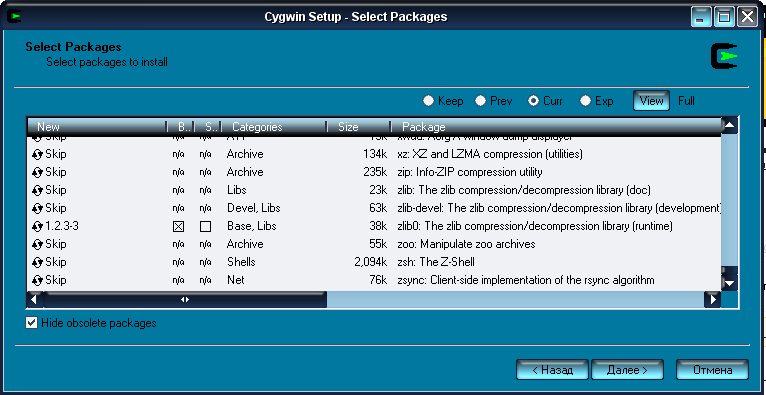Image resolution: width=766 pixels, height=395 pixels.
Task: Click the vertical scrollbar down arrow
Action: tap(729, 283)
